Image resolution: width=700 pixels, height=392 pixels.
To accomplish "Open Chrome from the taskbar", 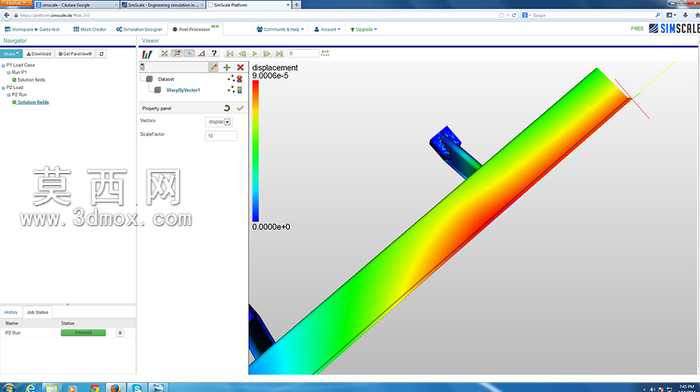I will (94, 388).
